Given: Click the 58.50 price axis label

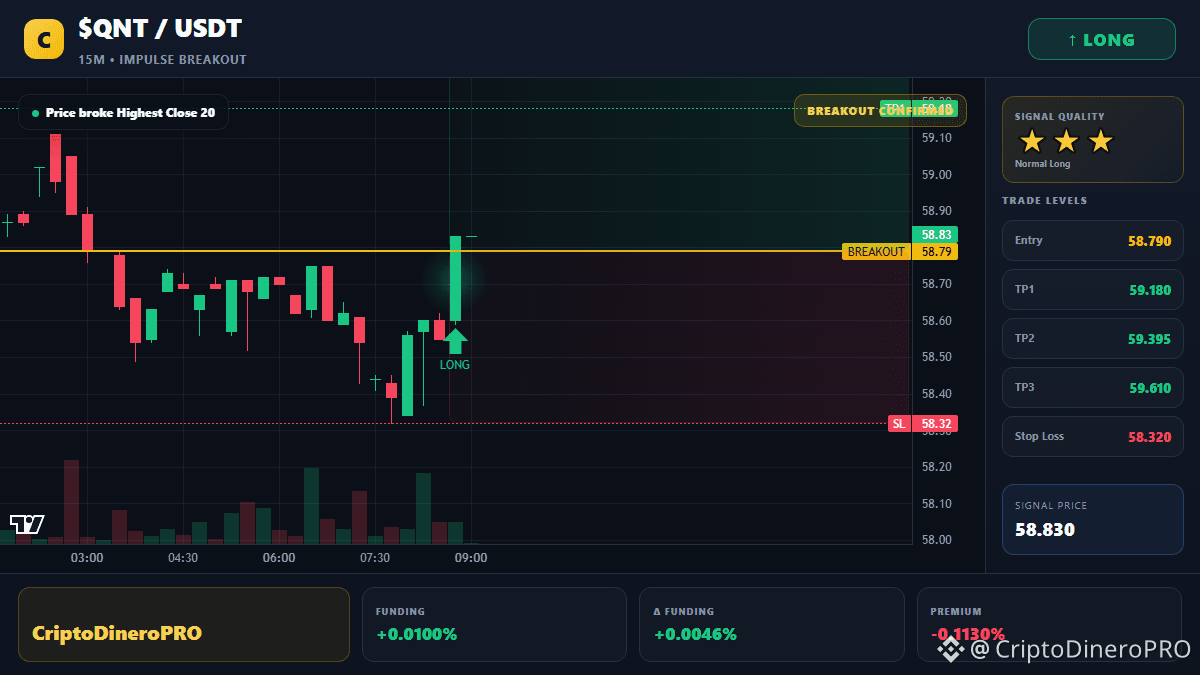Looking at the screenshot, I should 937,357.
